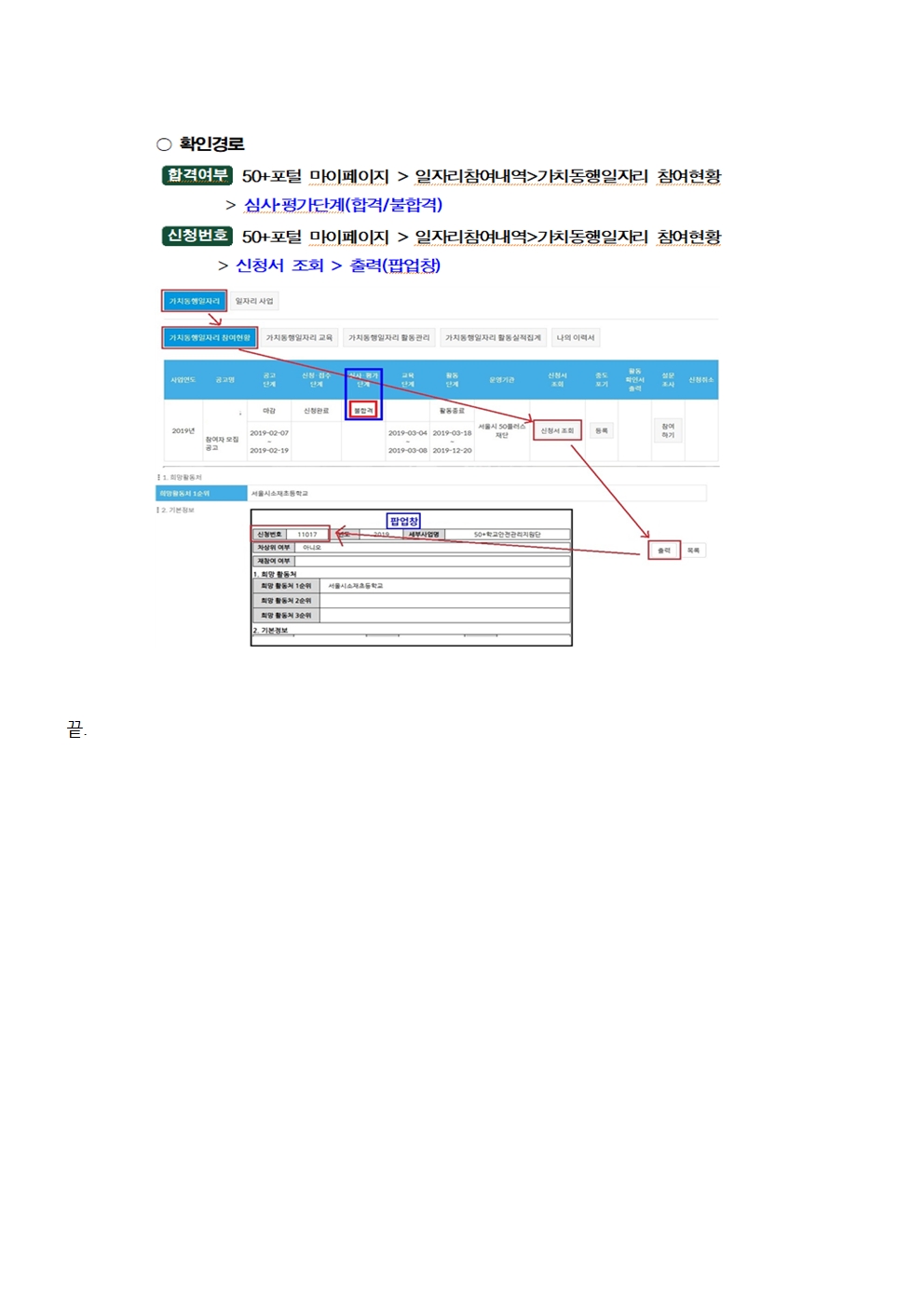Switch to the 나의 이력서 tab

click(576, 337)
